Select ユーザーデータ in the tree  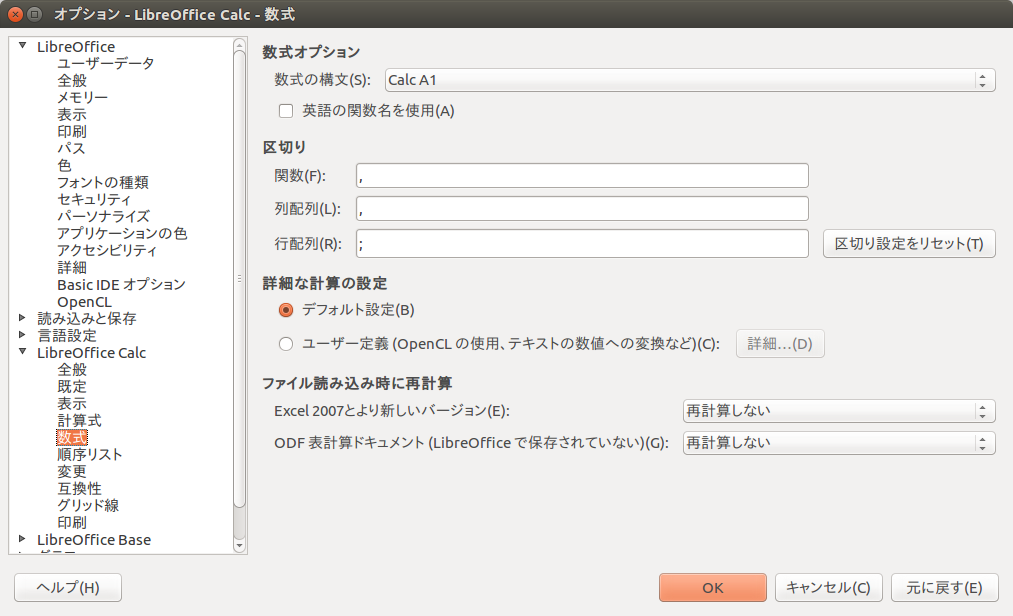[x=105, y=63]
